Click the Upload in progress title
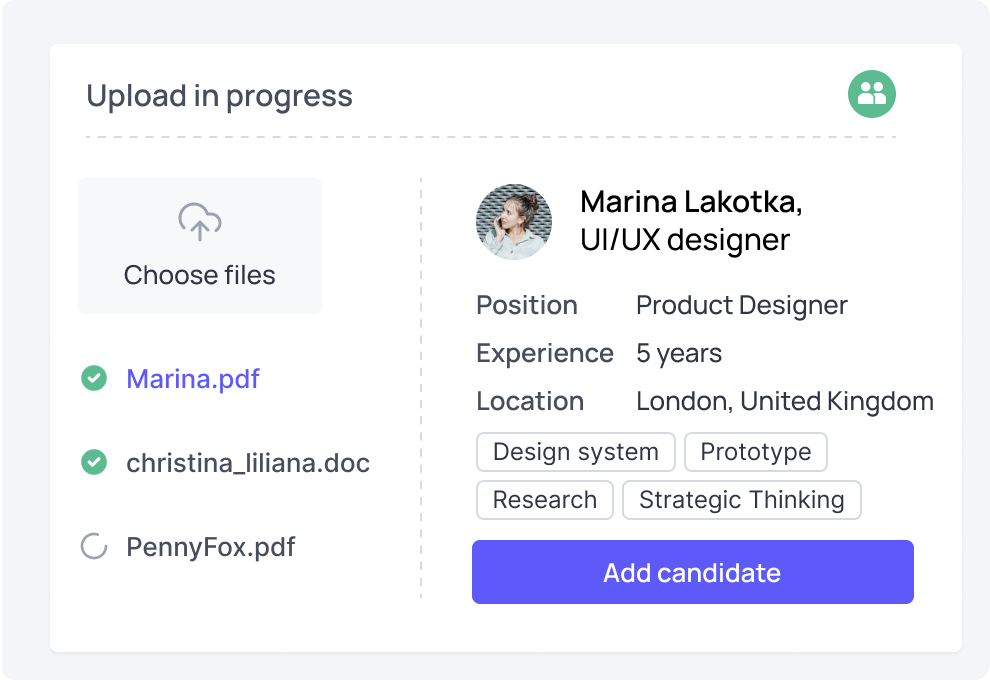 coord(219,96)
